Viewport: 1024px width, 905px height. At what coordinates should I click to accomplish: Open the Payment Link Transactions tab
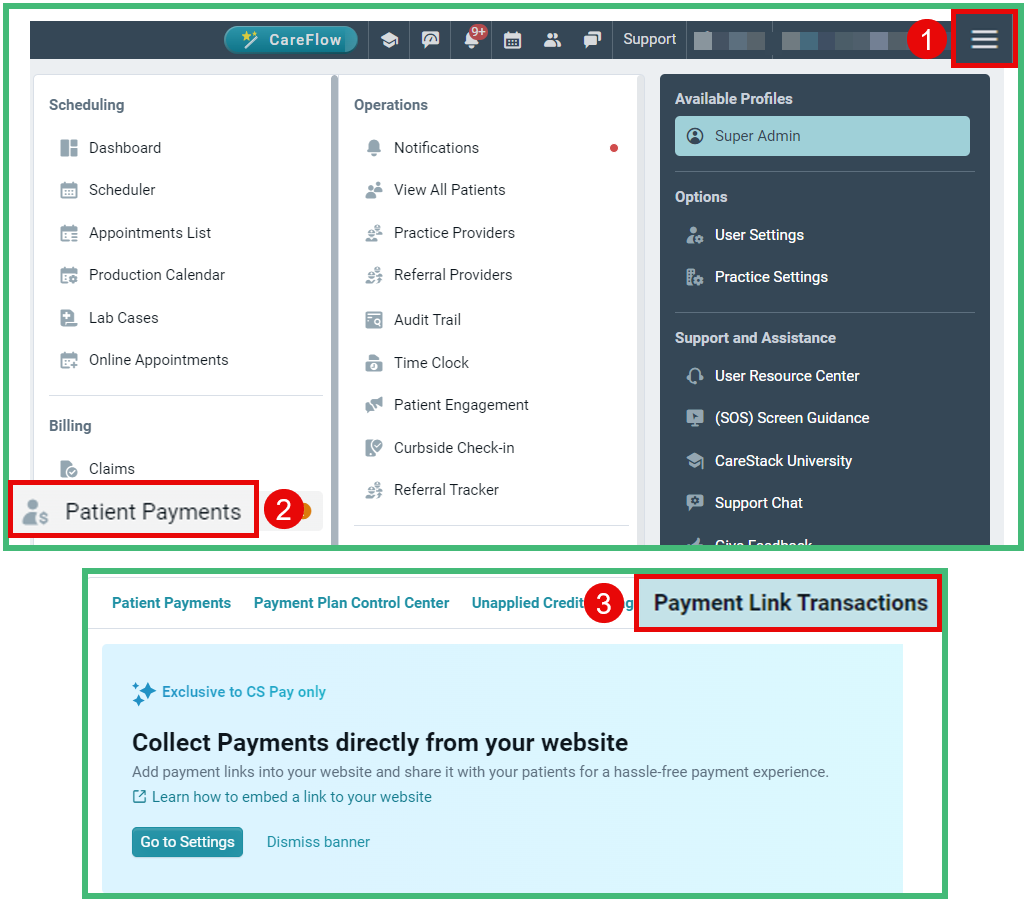788,604
